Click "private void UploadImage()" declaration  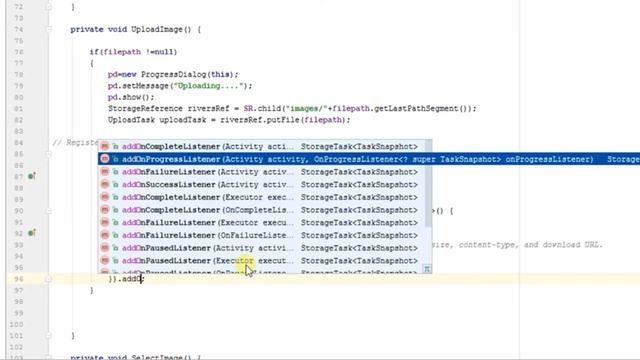point(131,29)
